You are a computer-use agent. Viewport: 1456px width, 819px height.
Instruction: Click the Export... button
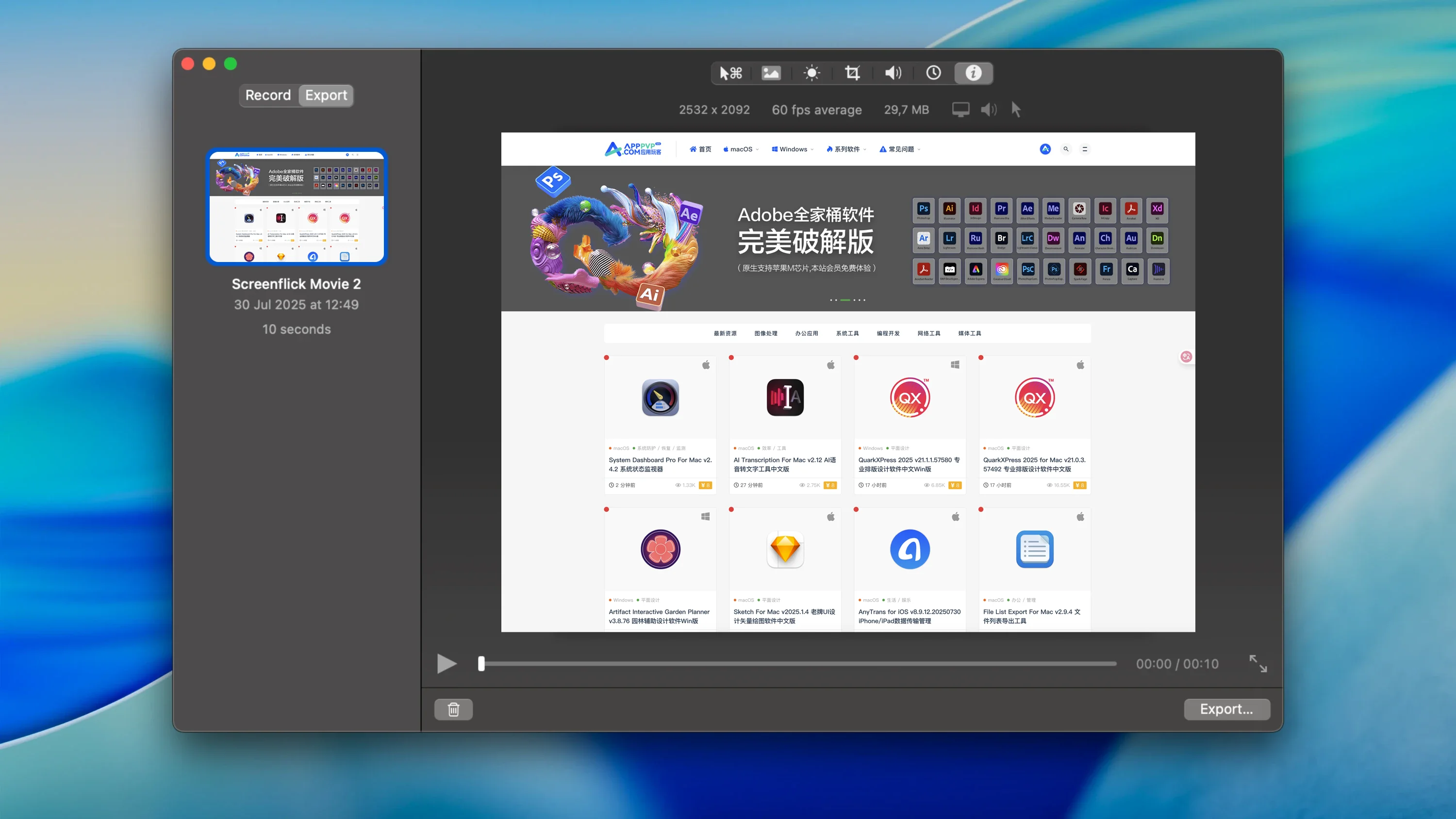tap(1226, 709)
